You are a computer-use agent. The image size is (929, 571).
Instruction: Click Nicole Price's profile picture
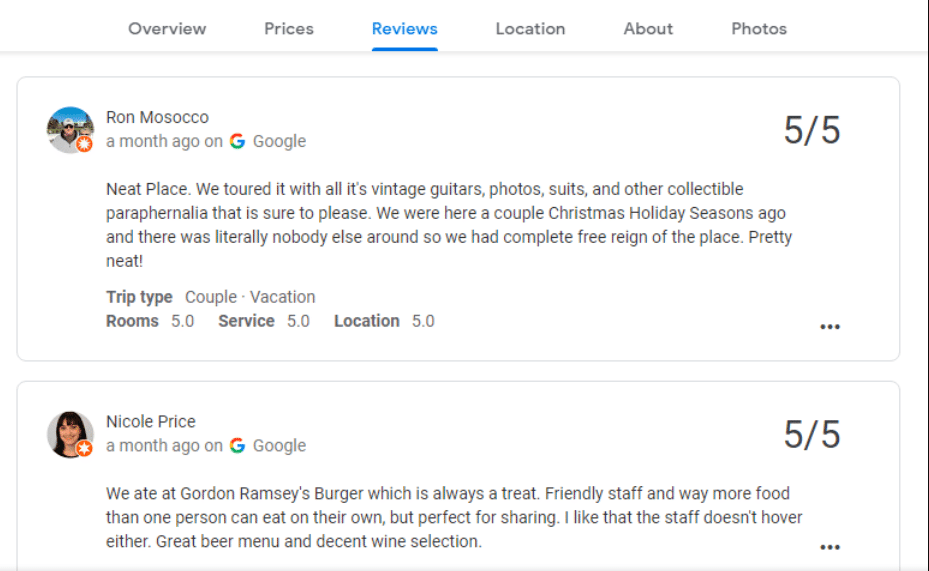[69, 433]
